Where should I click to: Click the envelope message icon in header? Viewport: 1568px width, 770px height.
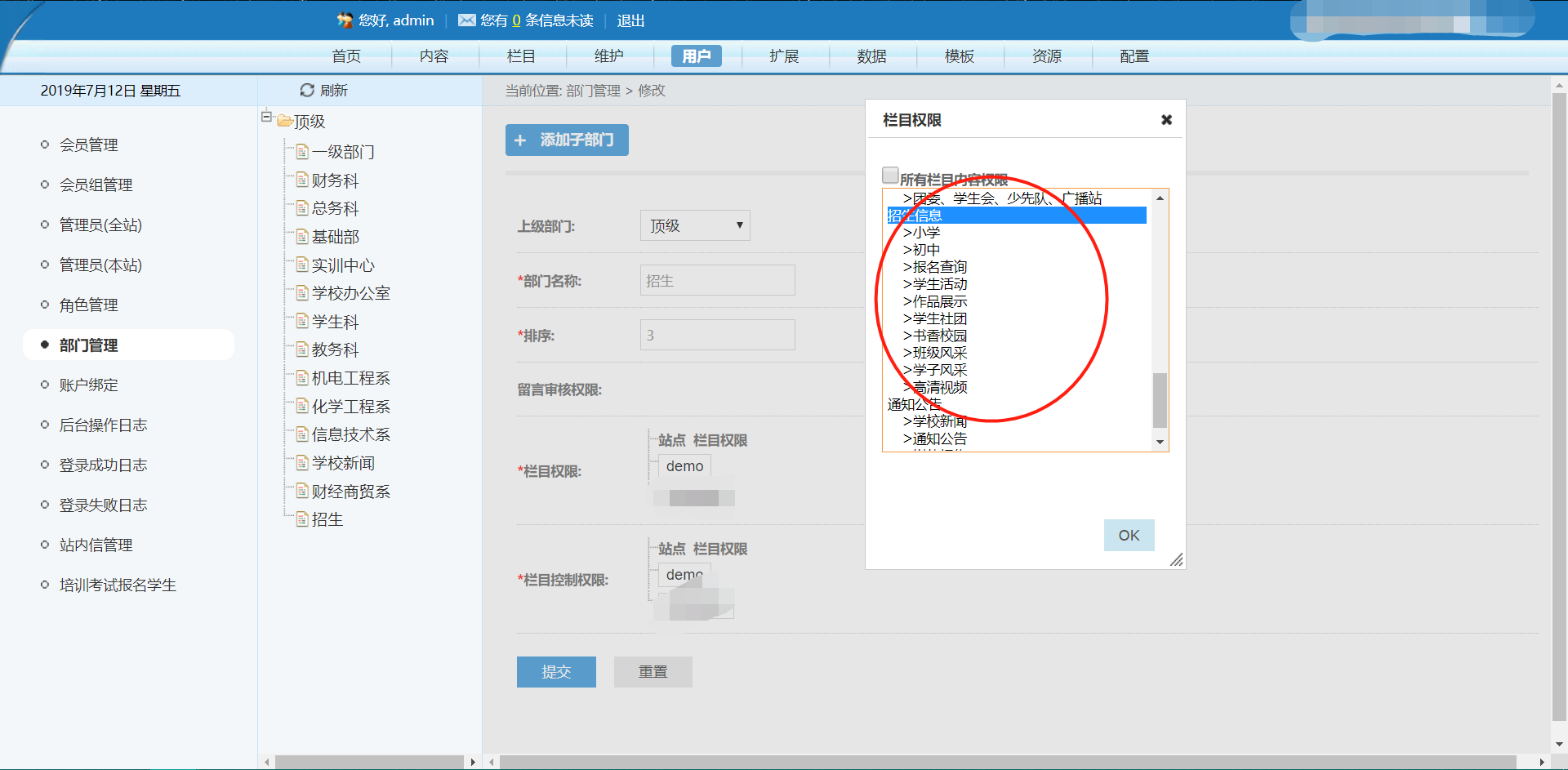(466, 20)
